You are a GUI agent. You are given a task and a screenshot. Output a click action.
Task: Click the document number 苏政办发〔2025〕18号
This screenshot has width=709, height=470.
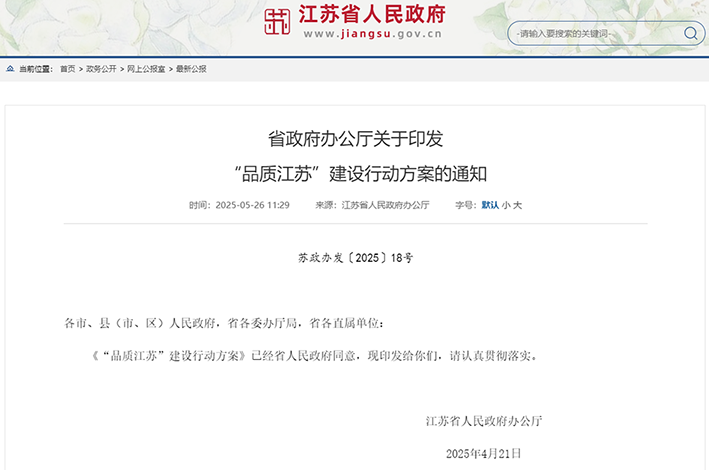click(x=355, y=258)
